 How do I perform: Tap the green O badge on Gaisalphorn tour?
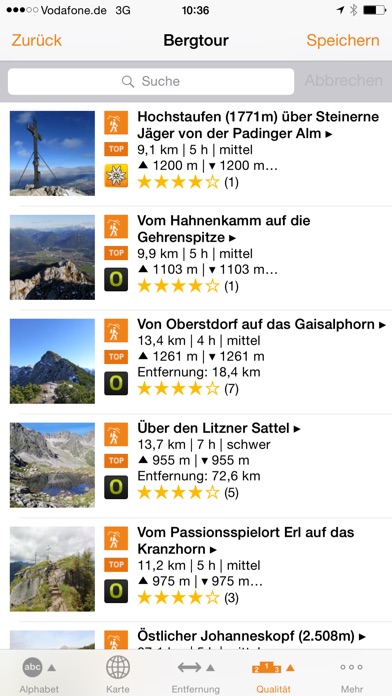point(116,384)
